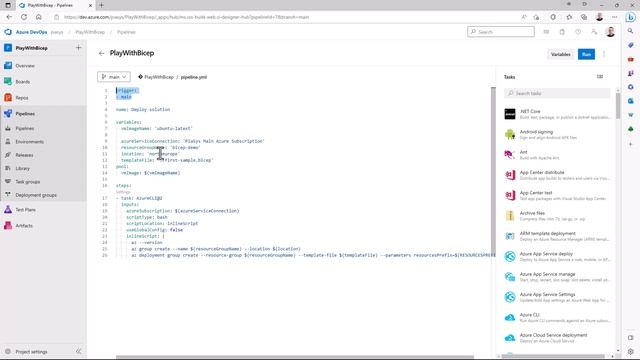Image resolution: width=640 pixels, height=360 pixels.
Task: Select the Android signing task
Action: (557, 134)
